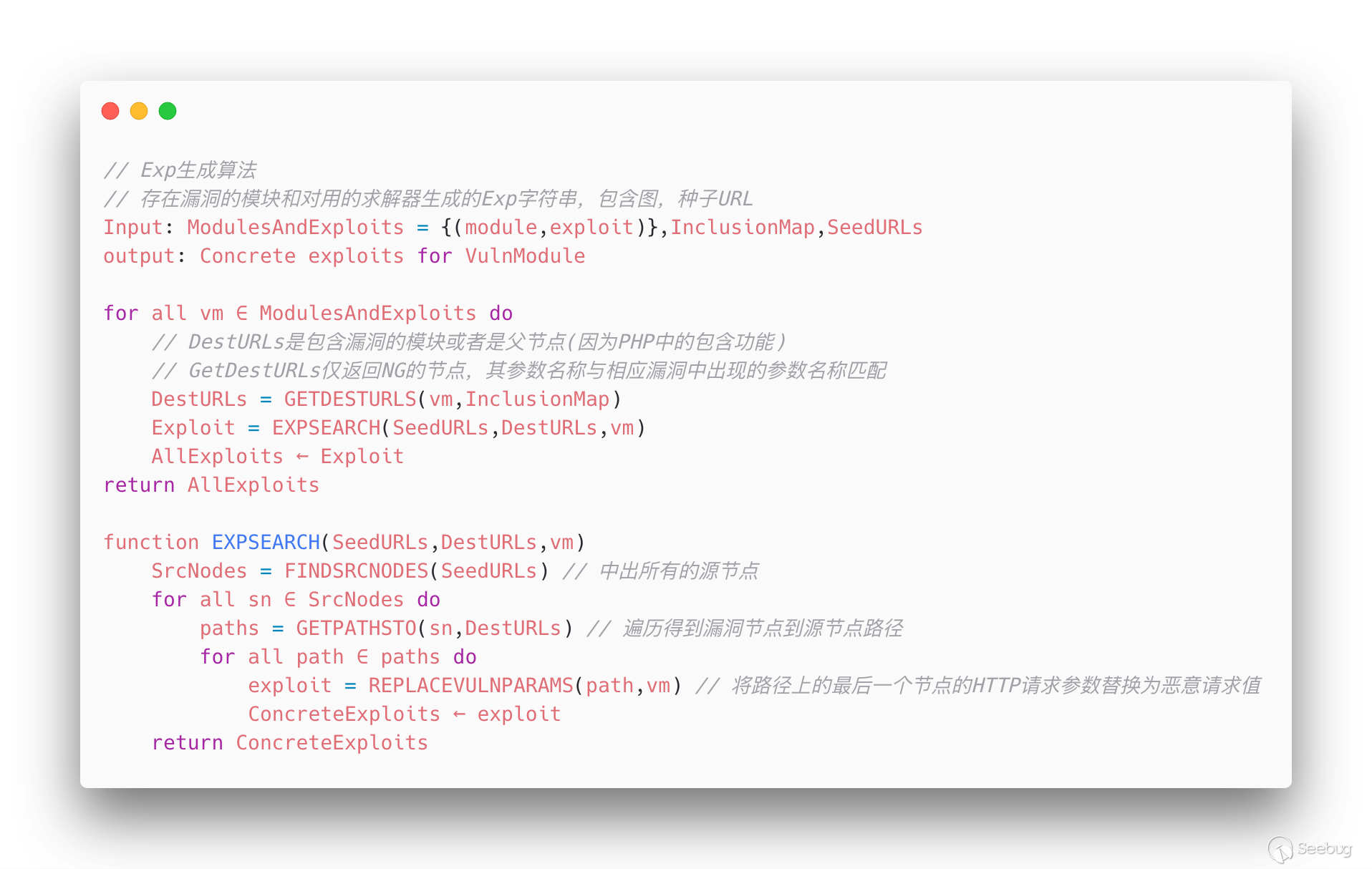
Task: Click the 'GETDESTURLS' function call
Action: tap(350, 399)
